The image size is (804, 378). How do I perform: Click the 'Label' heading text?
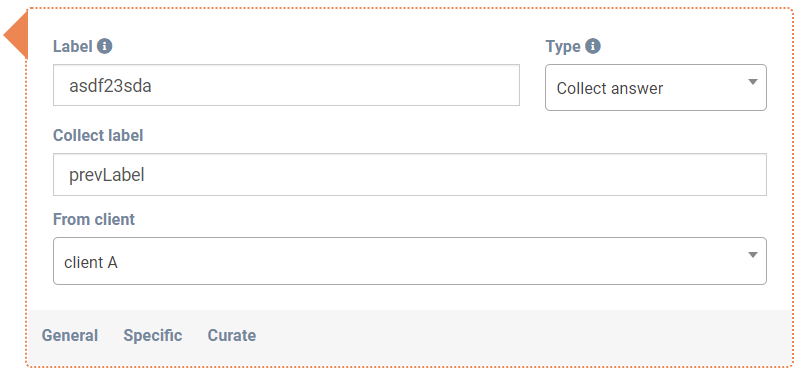[73, 47]
